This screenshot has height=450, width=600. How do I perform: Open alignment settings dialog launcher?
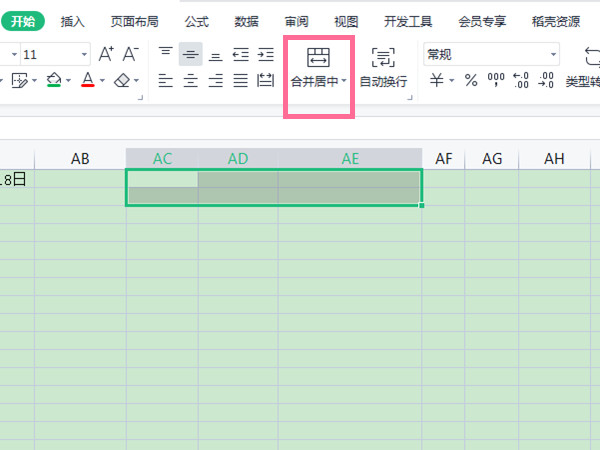(x=410, y=98)
